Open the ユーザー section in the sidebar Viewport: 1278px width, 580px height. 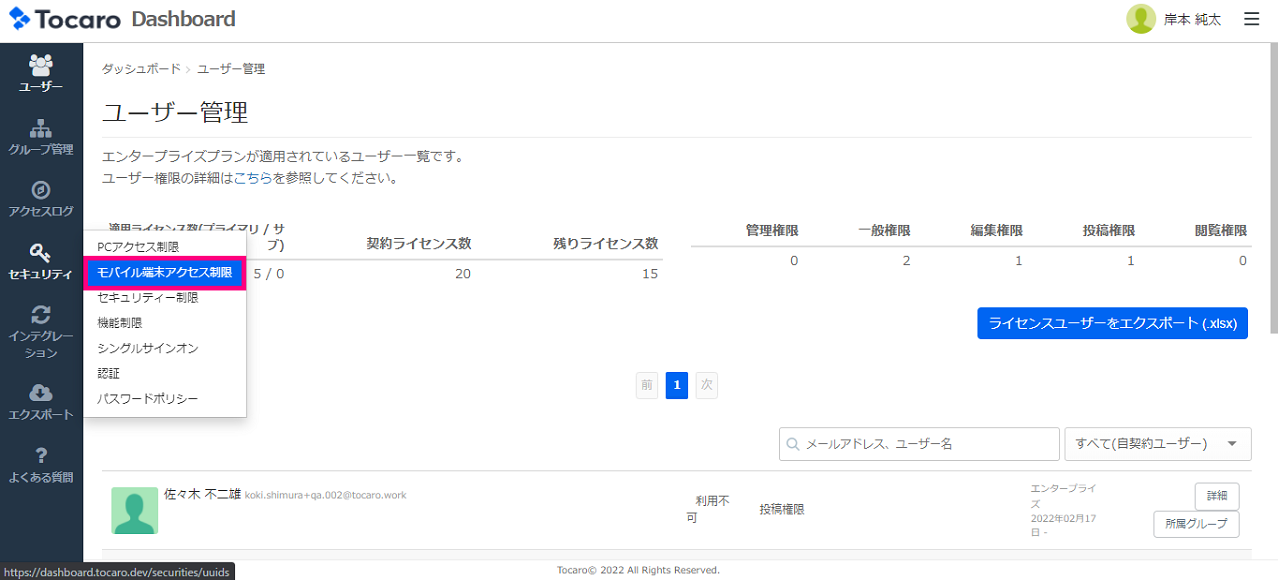click(41, 74)
